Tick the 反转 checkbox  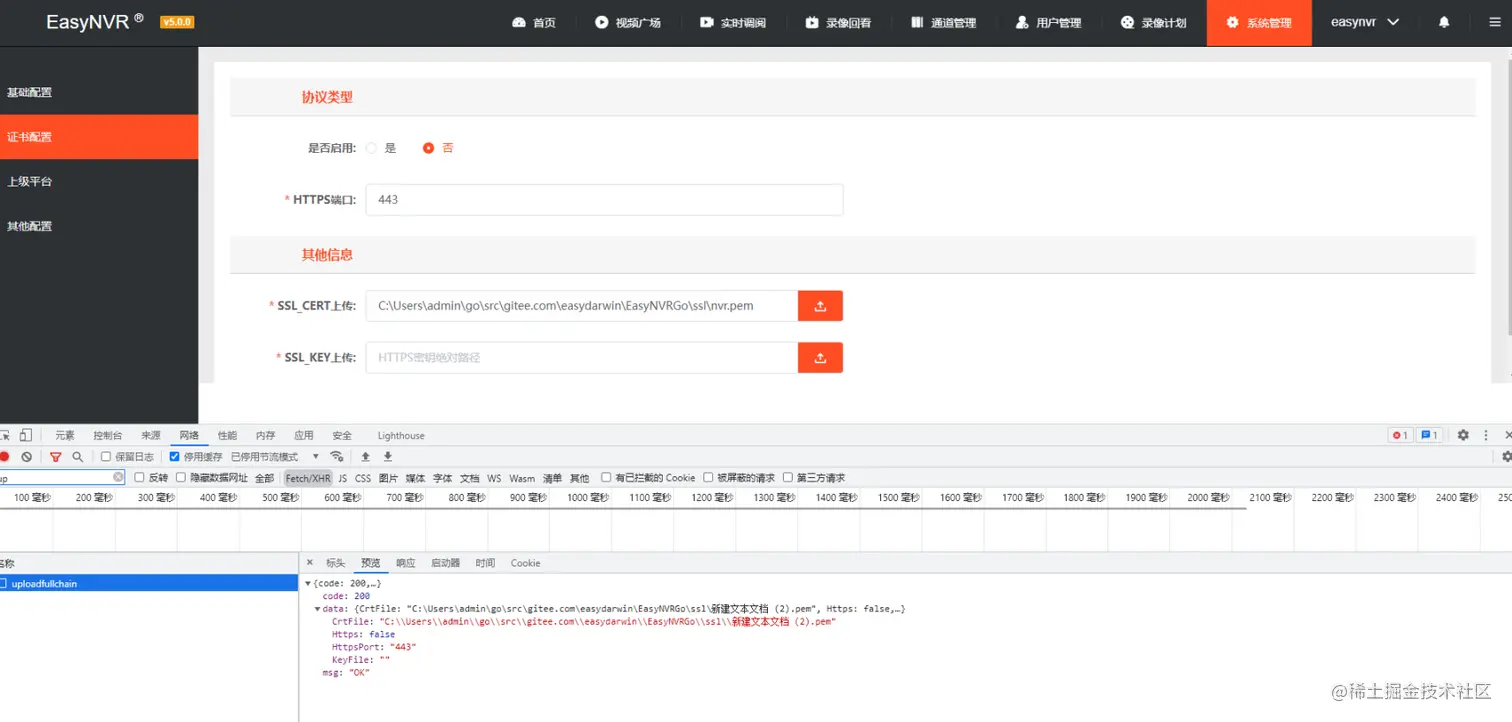pos(139,477)
